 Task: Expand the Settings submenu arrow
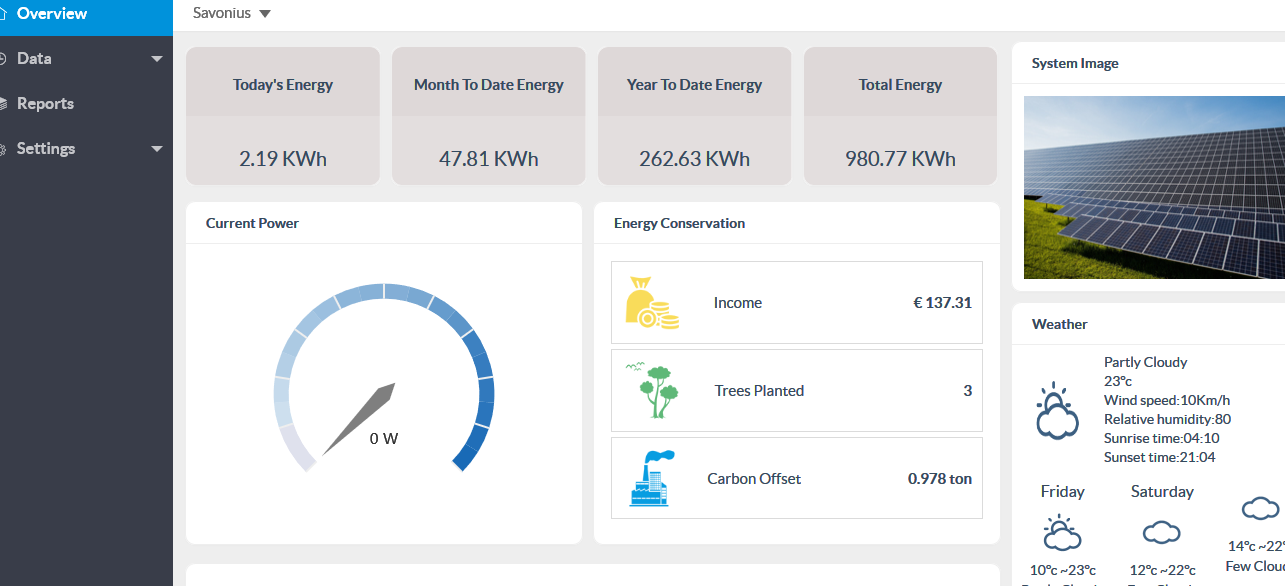click(x=157, y=149)
